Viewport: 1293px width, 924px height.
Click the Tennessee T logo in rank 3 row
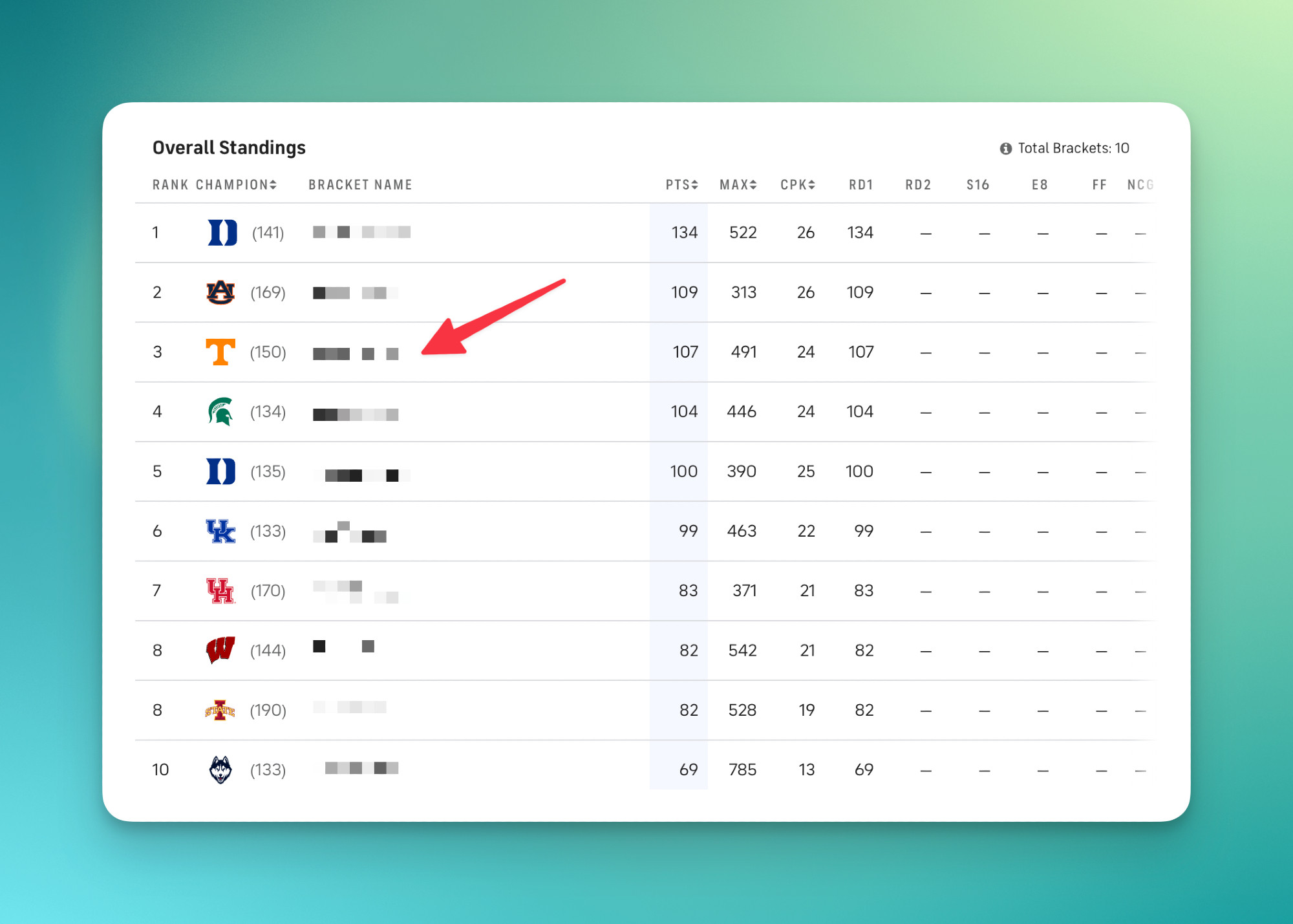(x=220, y=352)
